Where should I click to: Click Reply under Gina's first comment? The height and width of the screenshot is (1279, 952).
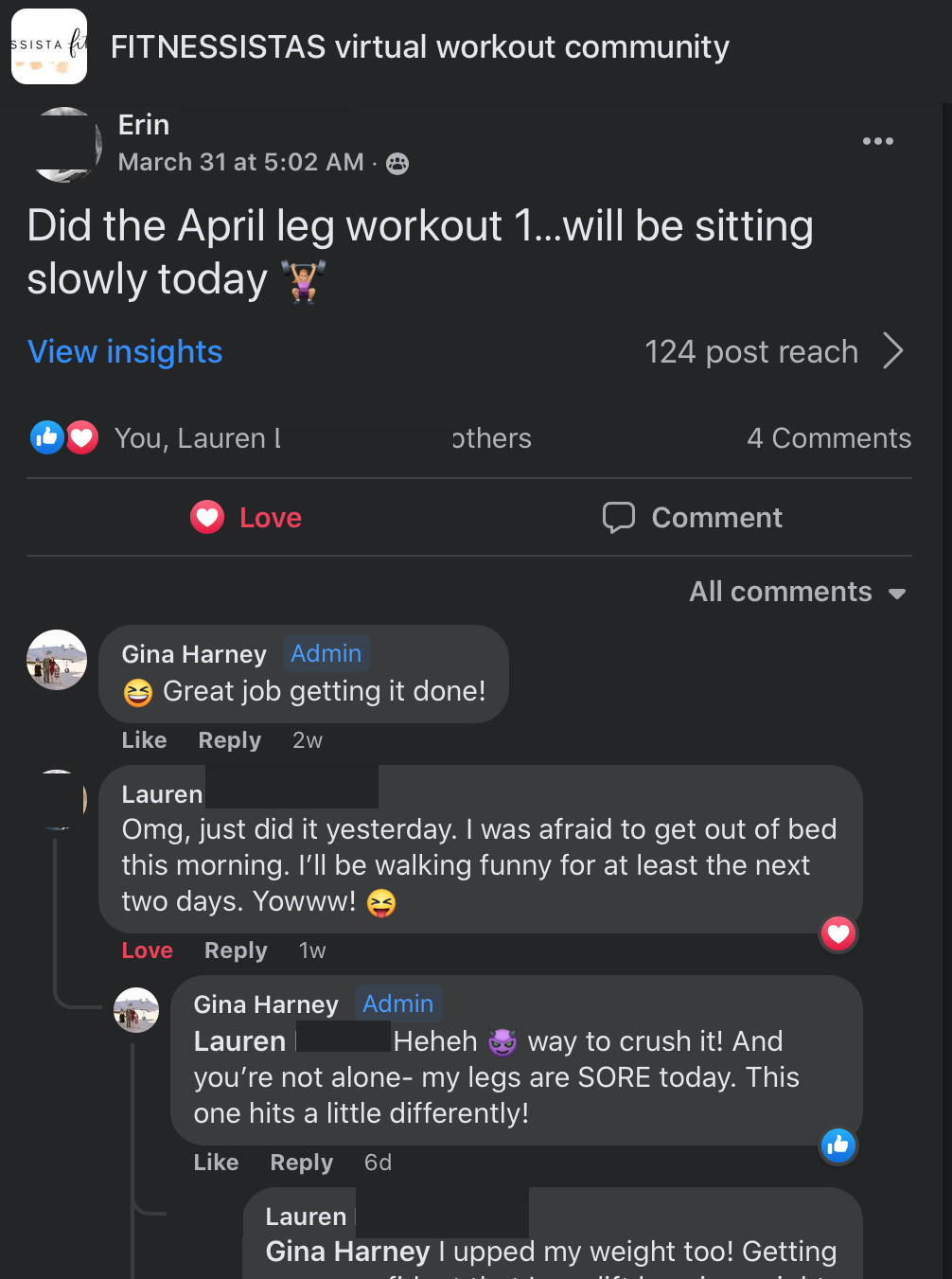pyautogui.click(x=229, y=740)
